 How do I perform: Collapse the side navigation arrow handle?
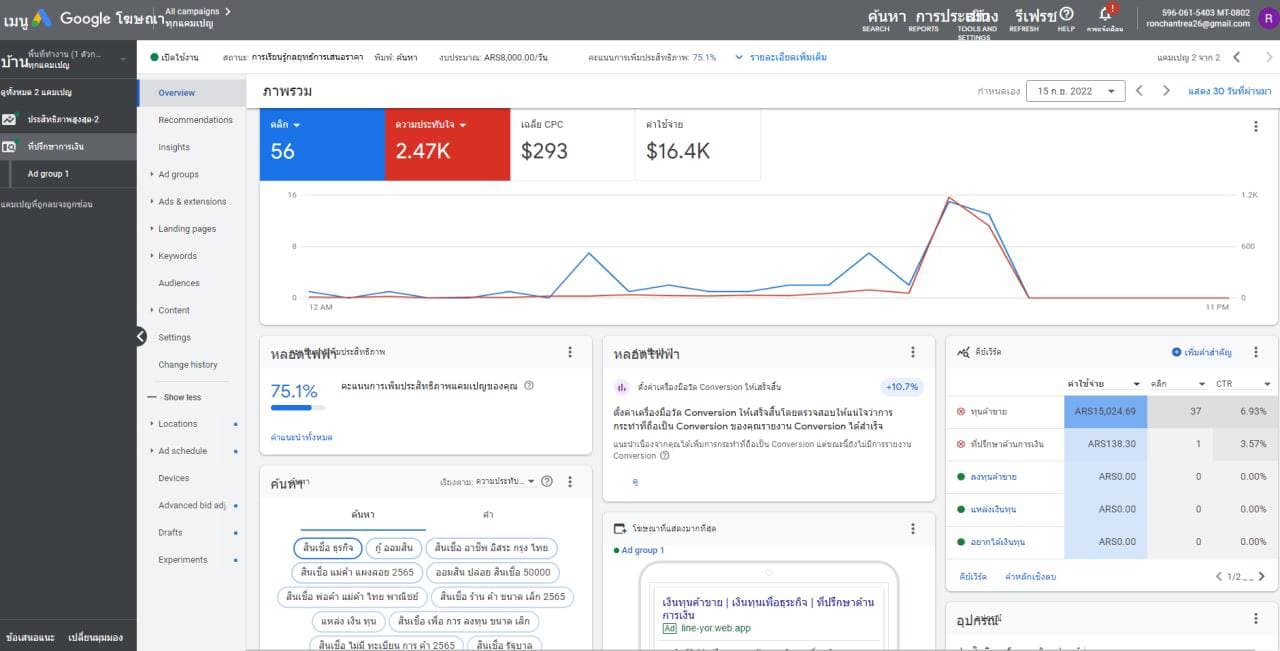click(141, 337)
